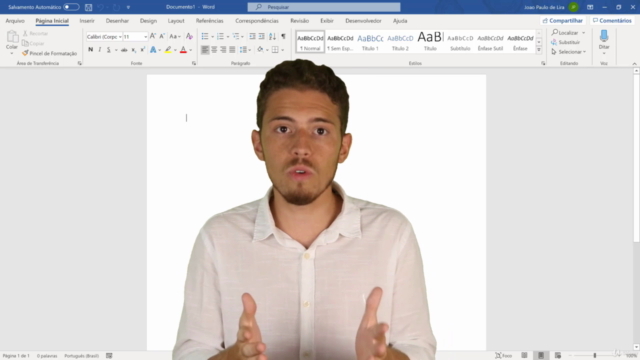Viewport: 640px width, 360px height.
Task: Collapse the ribbon arrow
Action: pos(634,64)
